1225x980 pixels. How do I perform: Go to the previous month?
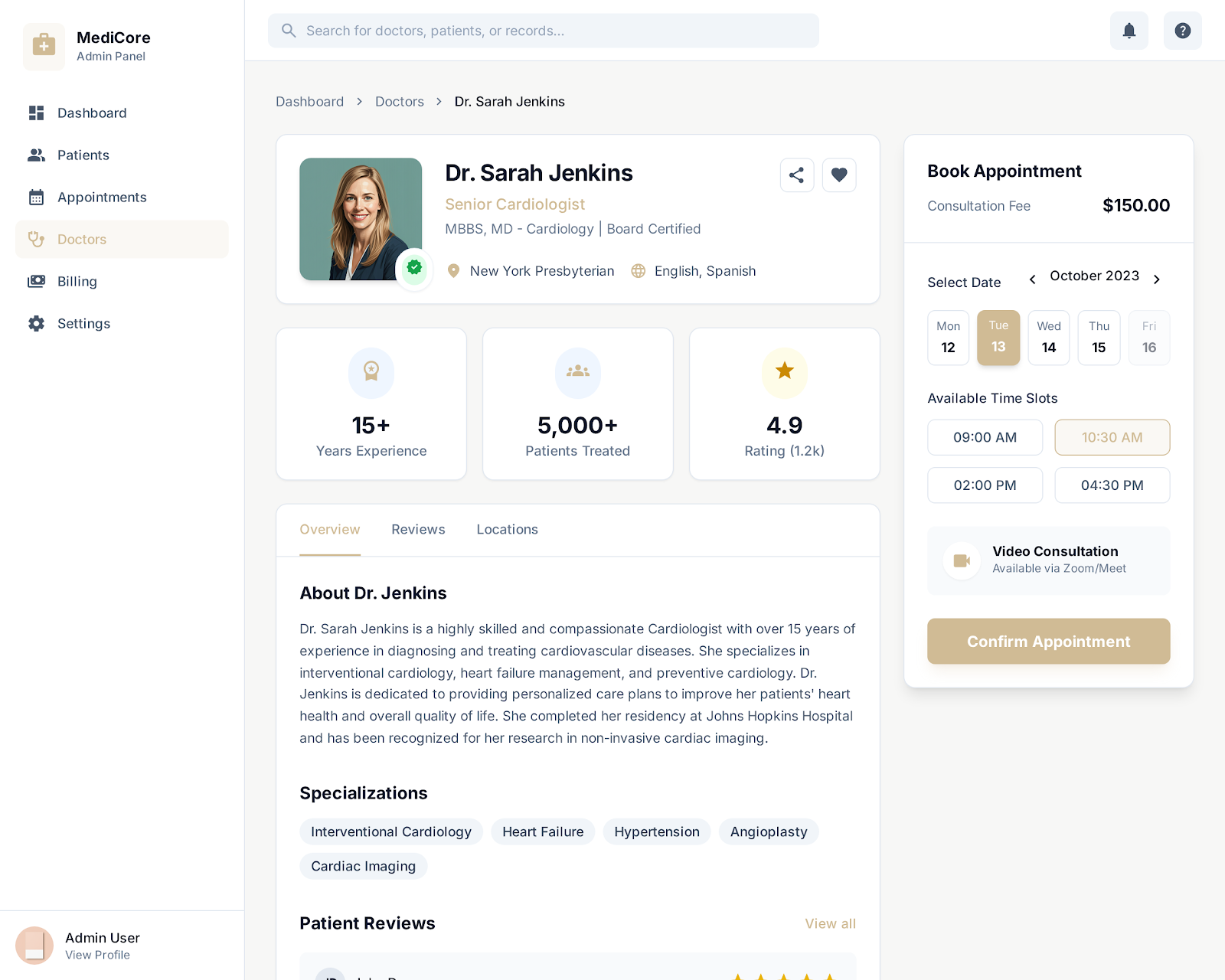pyautogui.click(x=1032, y=279)
